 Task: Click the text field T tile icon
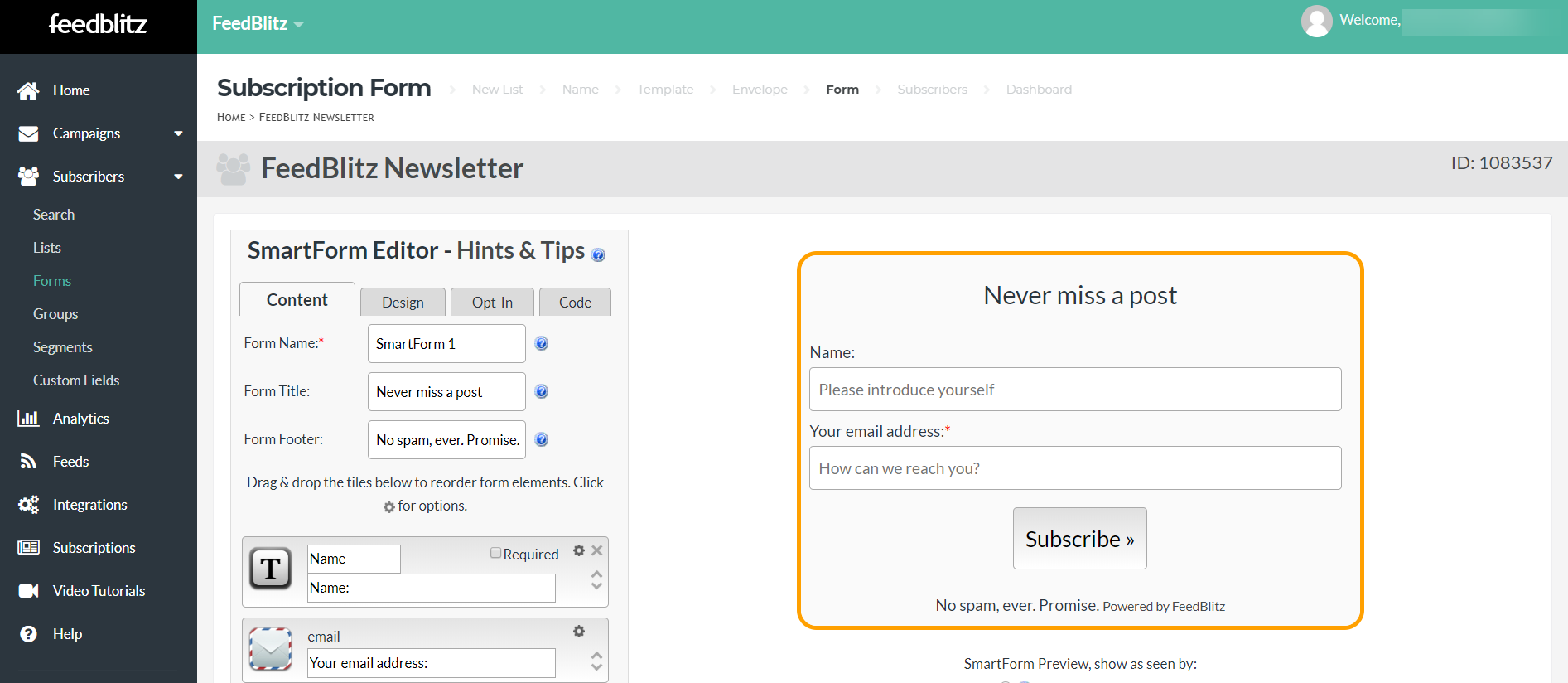[271, 569]
